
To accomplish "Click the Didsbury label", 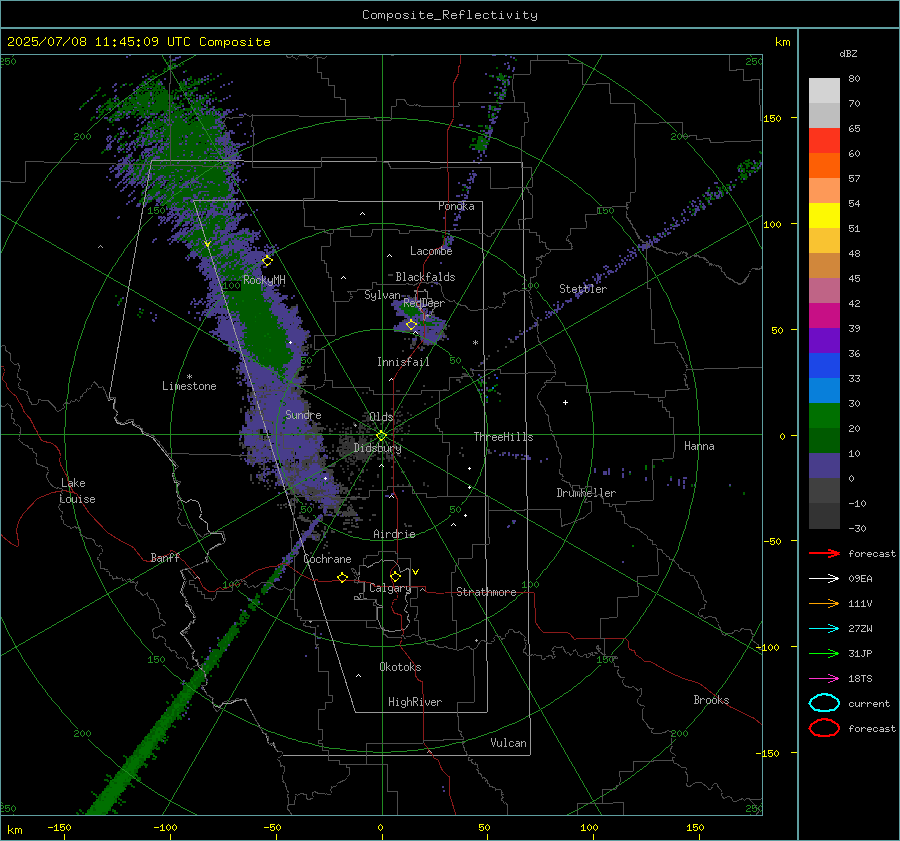I will click(377, 448).
